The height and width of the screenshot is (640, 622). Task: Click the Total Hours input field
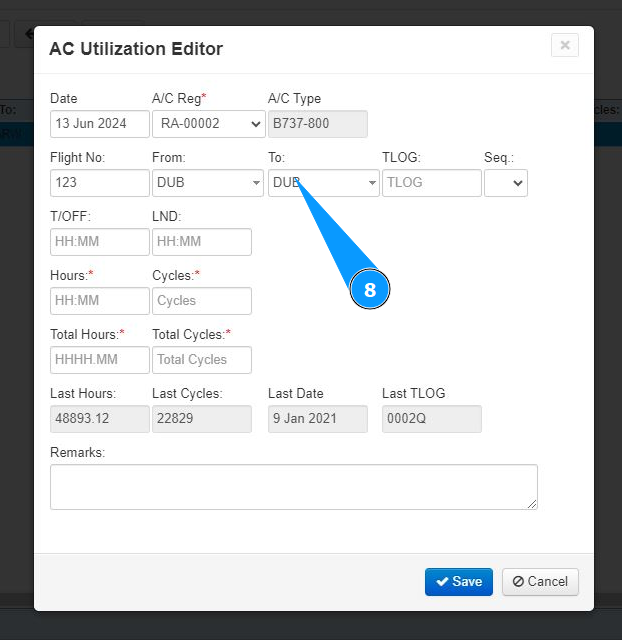click(99, 360)
